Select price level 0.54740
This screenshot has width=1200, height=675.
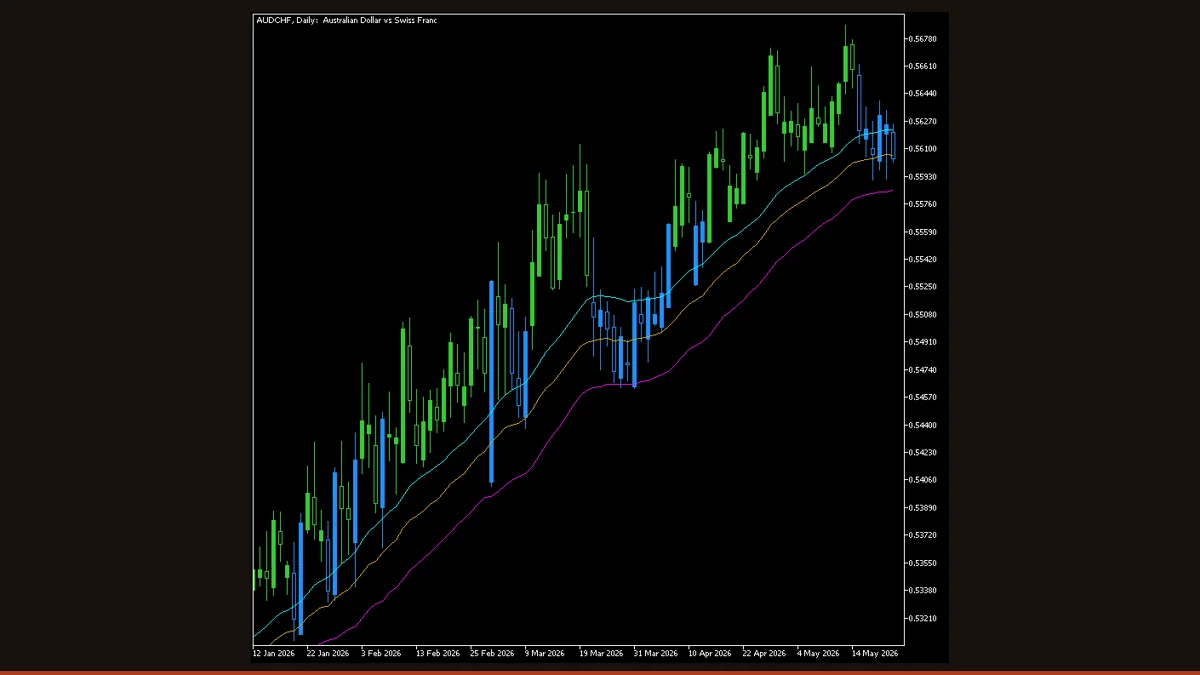[923, 370]
